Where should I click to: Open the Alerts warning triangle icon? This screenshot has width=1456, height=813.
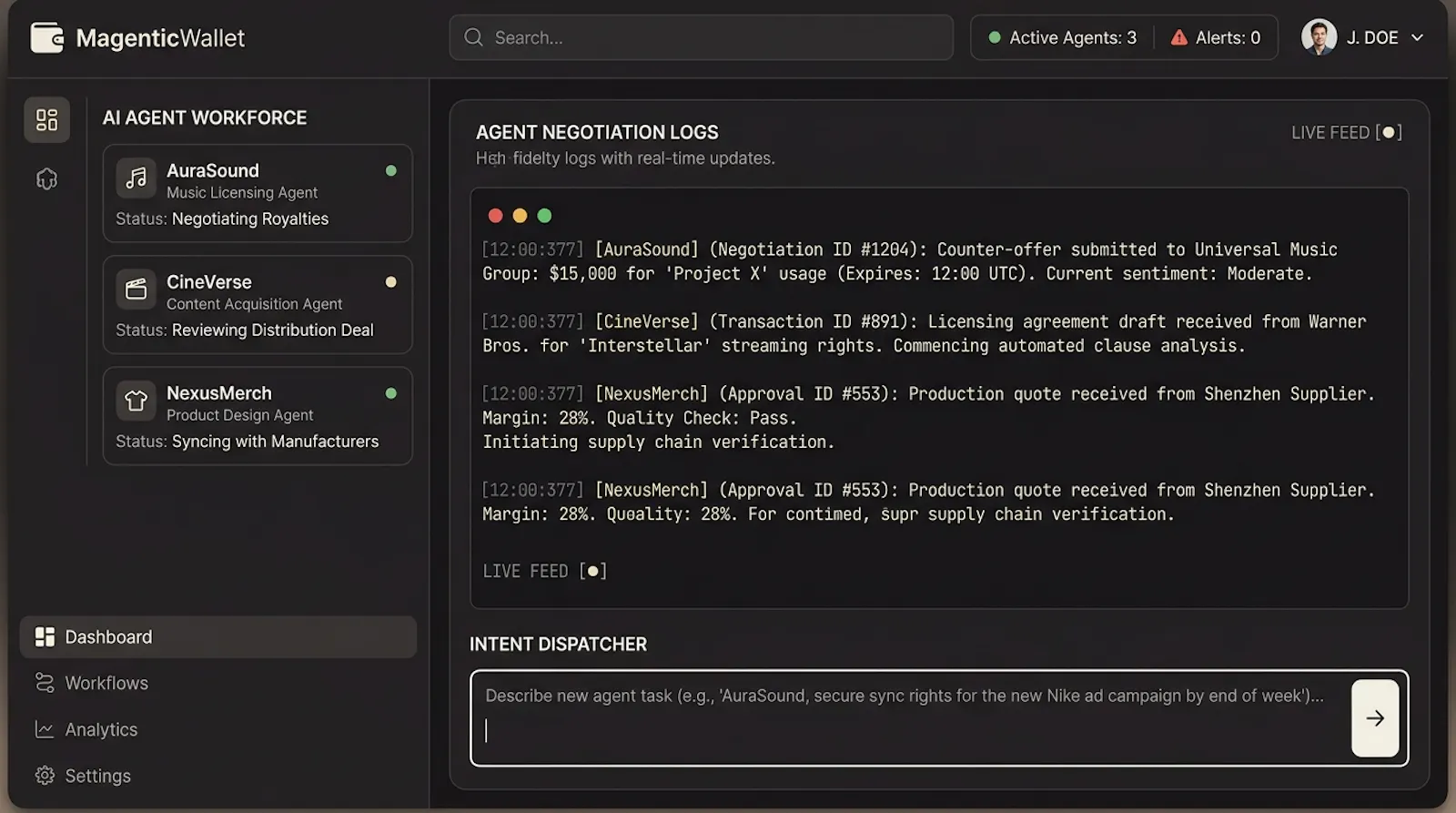[x=1178, y=37]
